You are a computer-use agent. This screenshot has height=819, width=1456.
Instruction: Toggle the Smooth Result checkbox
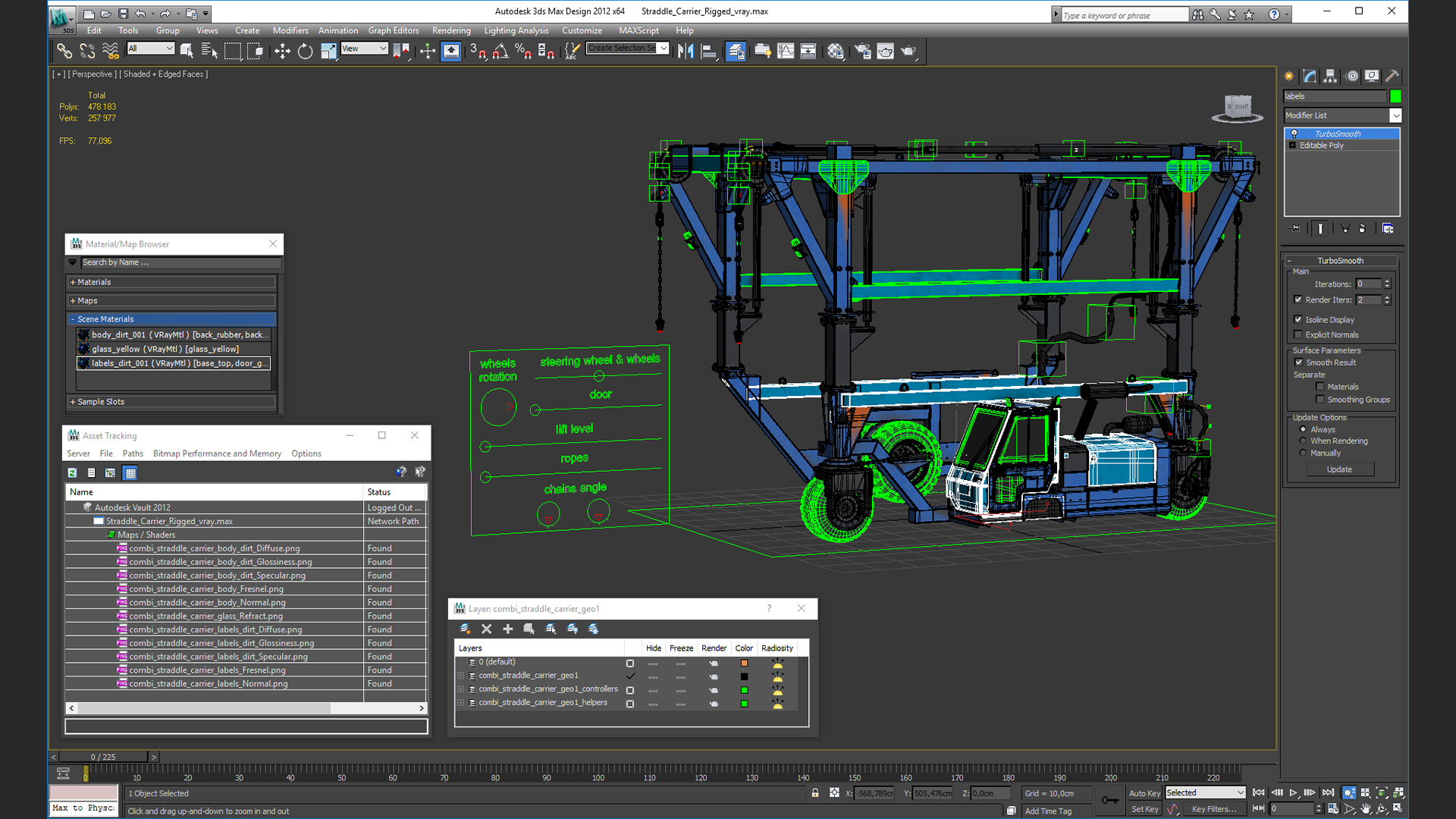coord(1298,362)
